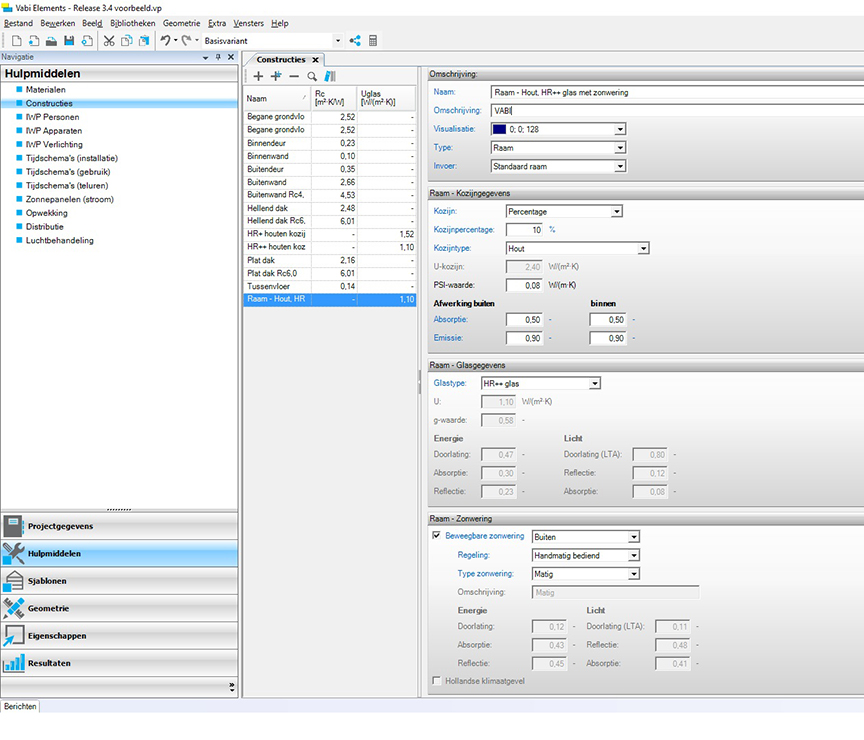This screenshot has height=740, width=864.
Task: Expand the Kozijntype dropdown showing Hout
Action: tap(643, 248)
